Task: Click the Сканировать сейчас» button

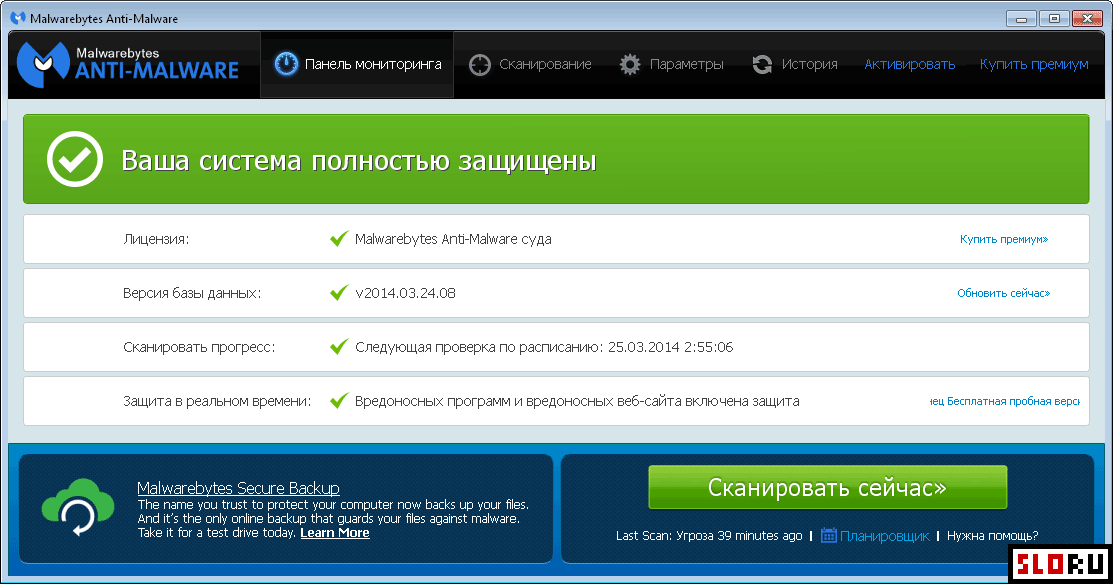Action: tap(828, 487)
